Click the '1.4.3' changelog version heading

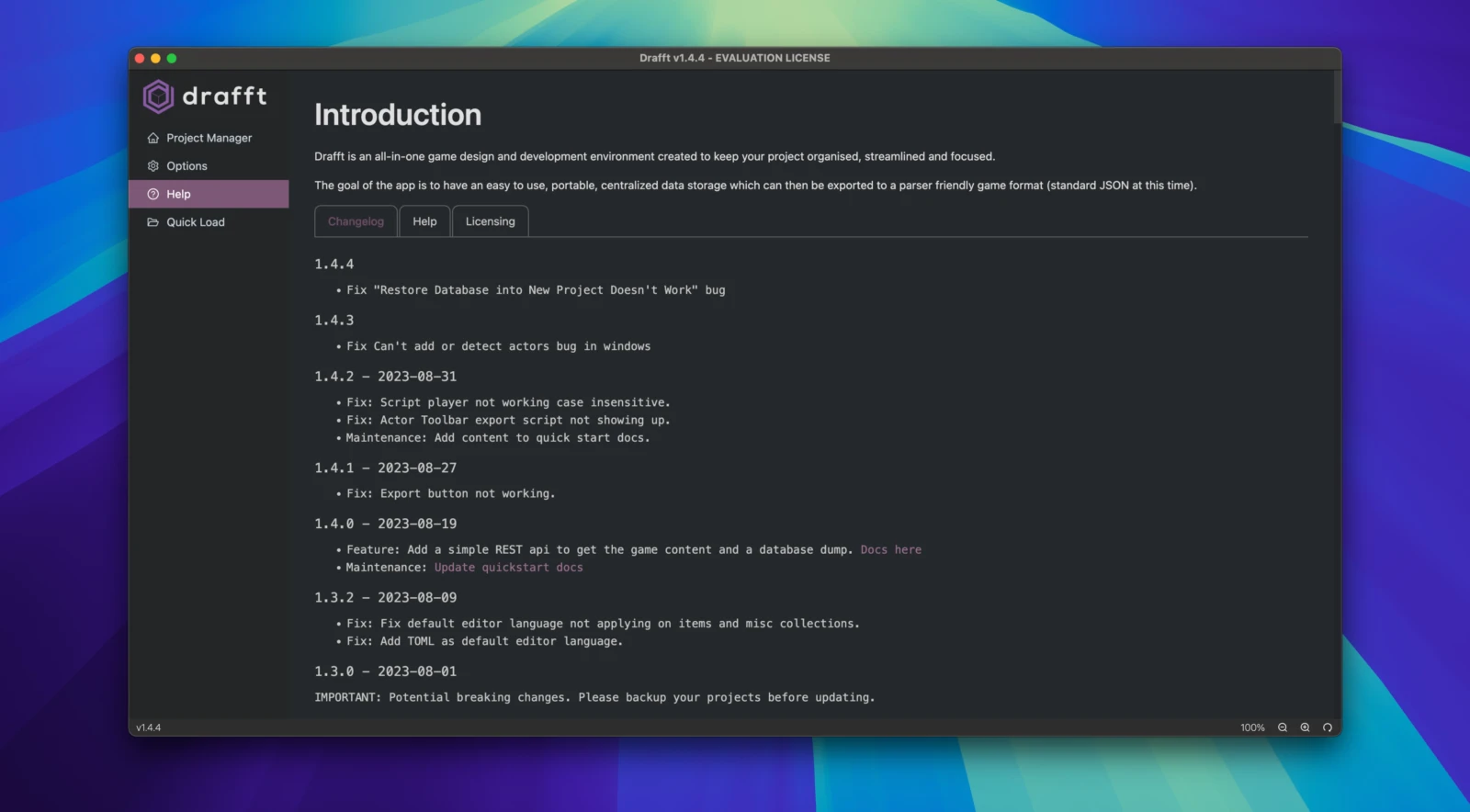(334, 321)
